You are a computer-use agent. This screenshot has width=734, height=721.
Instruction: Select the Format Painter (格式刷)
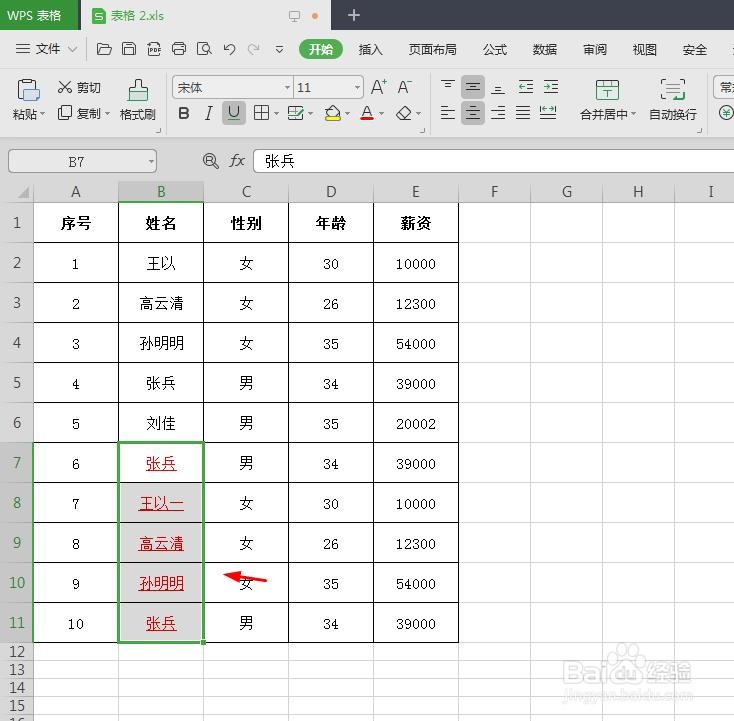click(x=138, y=99)
